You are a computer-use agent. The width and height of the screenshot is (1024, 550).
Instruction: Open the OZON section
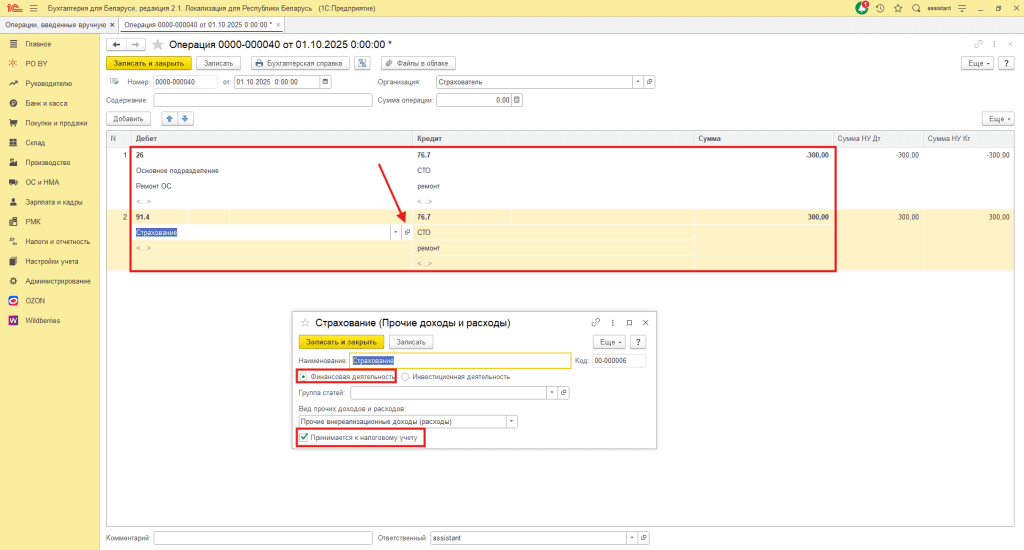point(35,301)
